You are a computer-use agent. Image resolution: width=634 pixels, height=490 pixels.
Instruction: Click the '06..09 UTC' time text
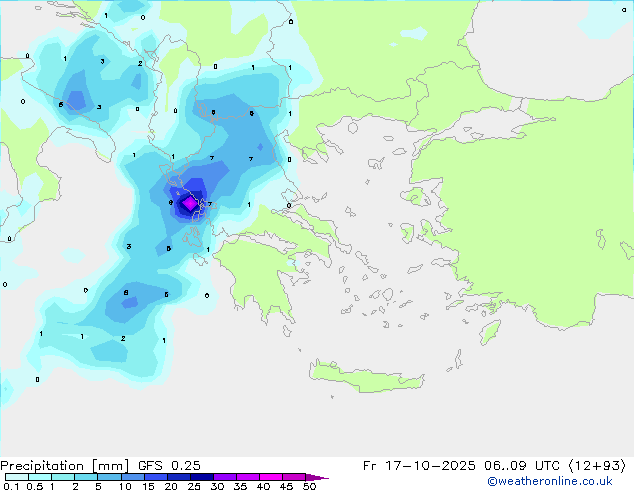point(522,466)
